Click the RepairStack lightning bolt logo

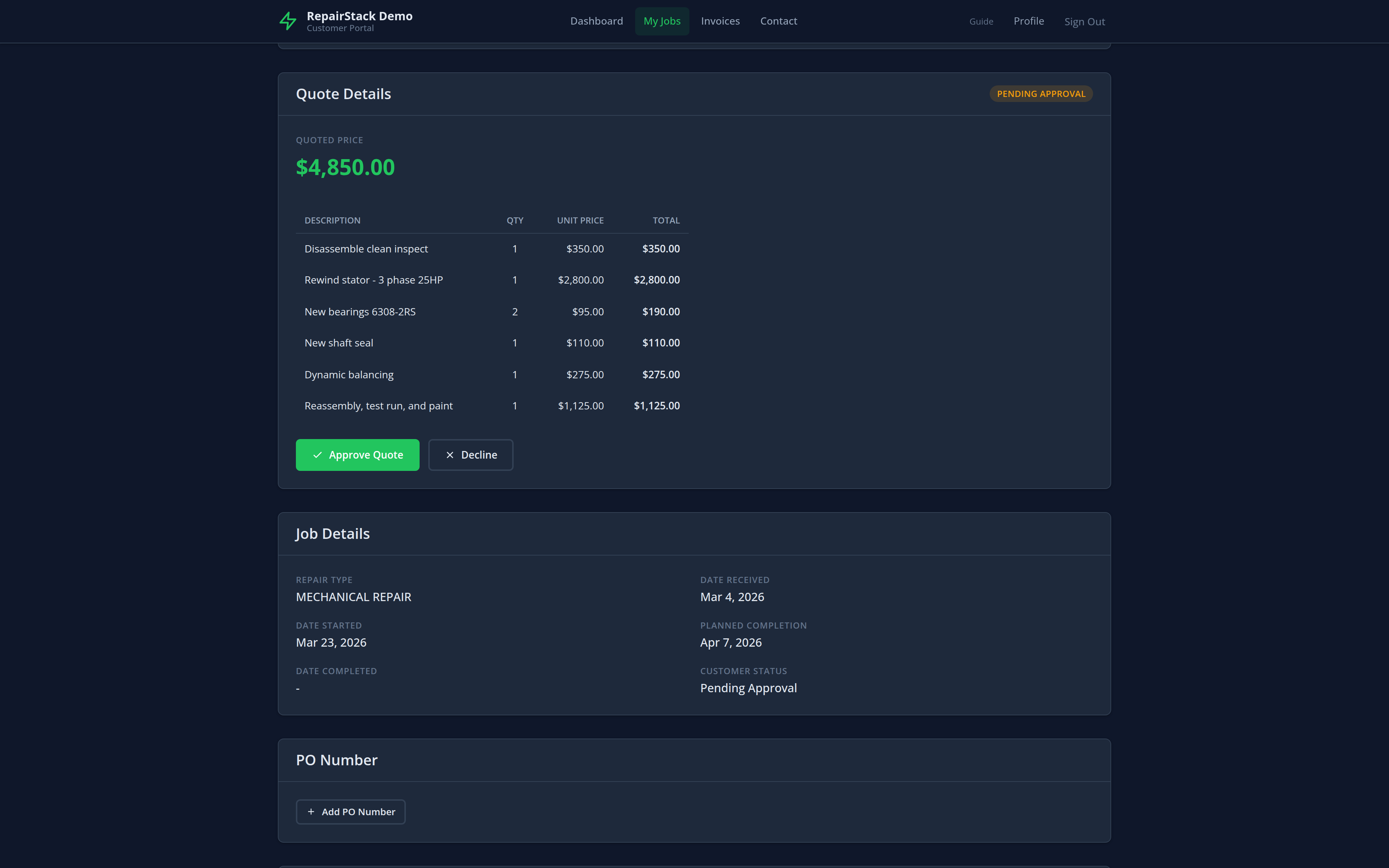click(x=288, y=21)
